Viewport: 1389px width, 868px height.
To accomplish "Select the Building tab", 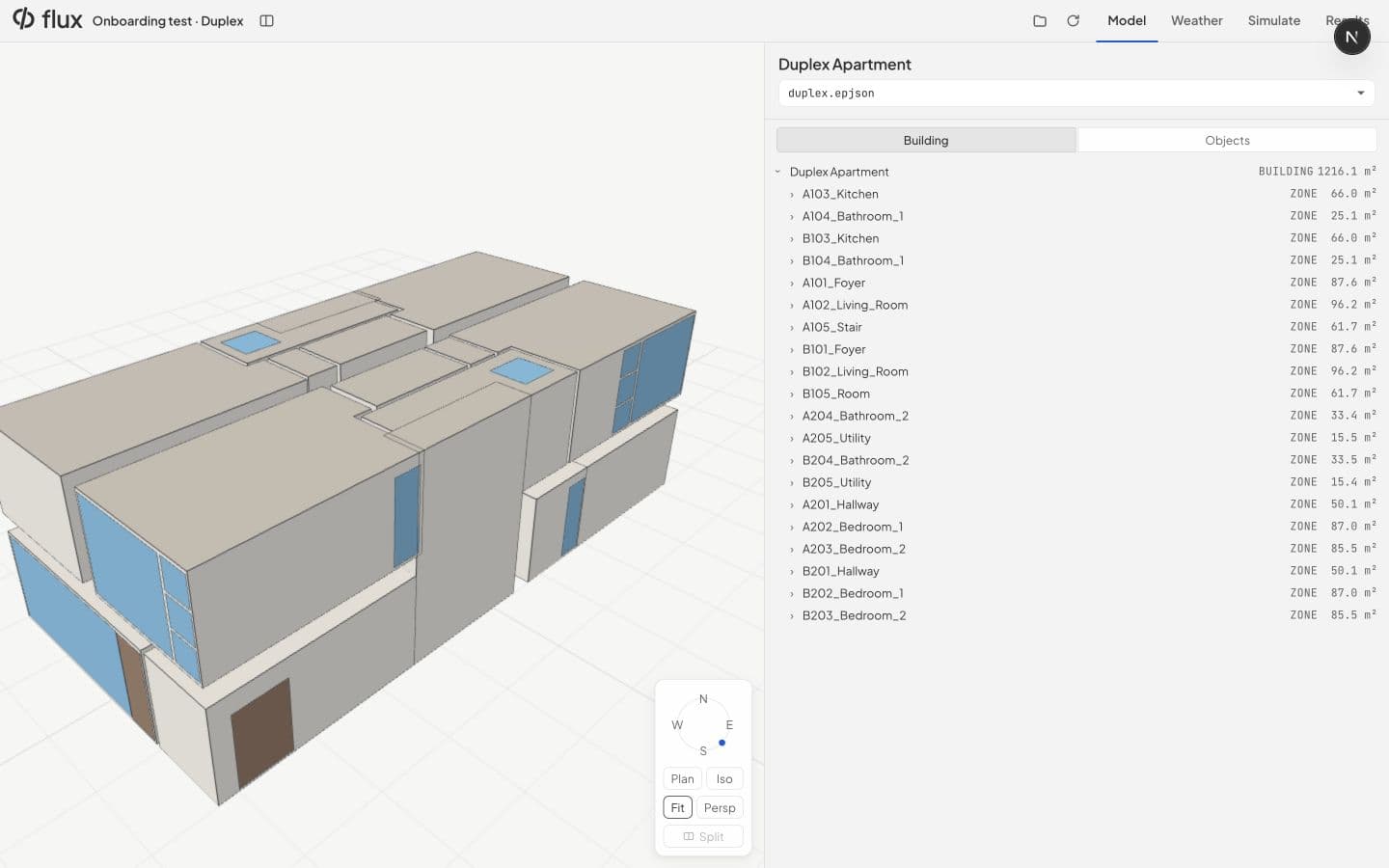I will (926, 140).
